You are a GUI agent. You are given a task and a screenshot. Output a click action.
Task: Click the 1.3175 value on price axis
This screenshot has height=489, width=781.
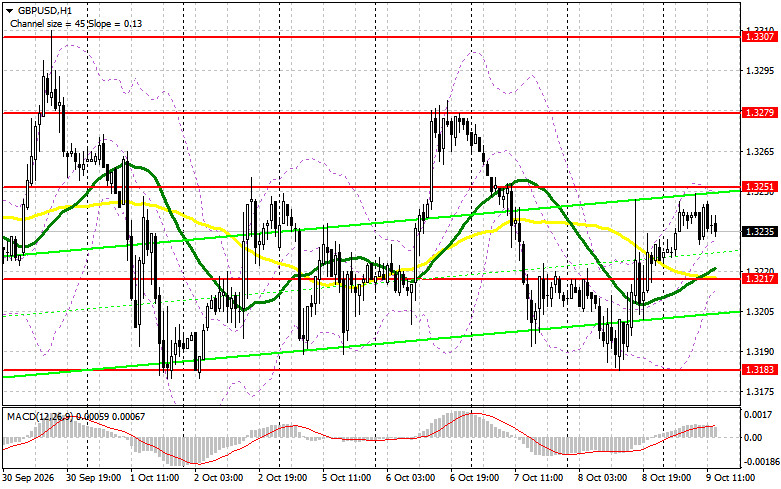pyautogui.click(x=760, y=392)
